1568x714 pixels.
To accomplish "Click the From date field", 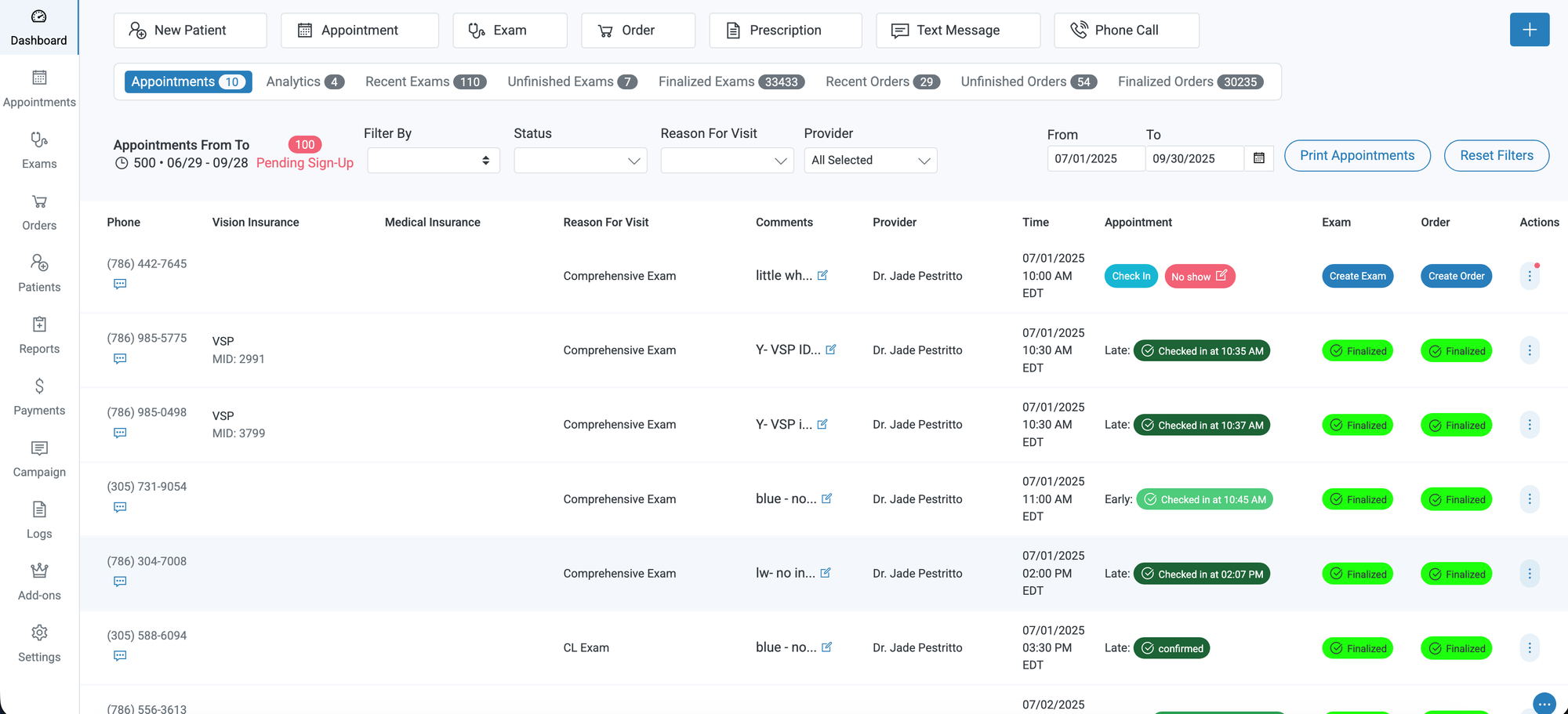I will pos(1094,158).
